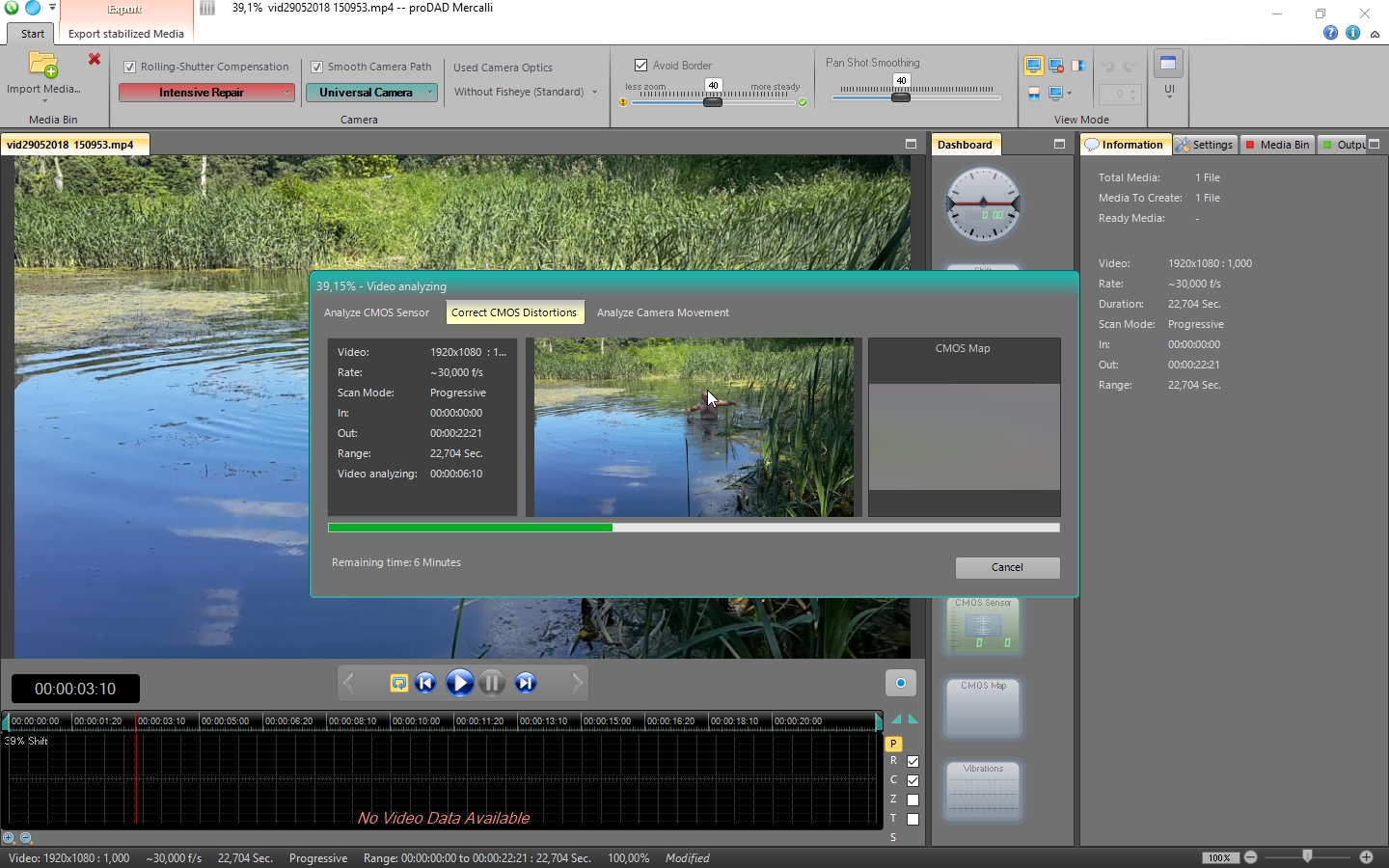
Task: Disable the Avoid Border checkbox
Action: [640, 66]
